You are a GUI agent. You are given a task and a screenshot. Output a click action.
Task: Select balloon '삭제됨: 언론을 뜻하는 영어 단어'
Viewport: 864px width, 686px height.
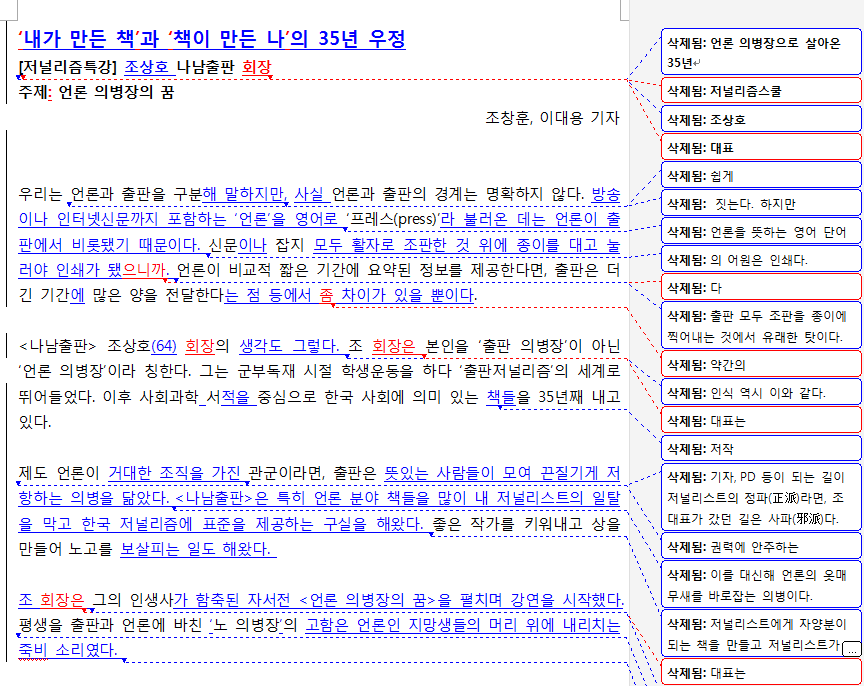point(758,230)
